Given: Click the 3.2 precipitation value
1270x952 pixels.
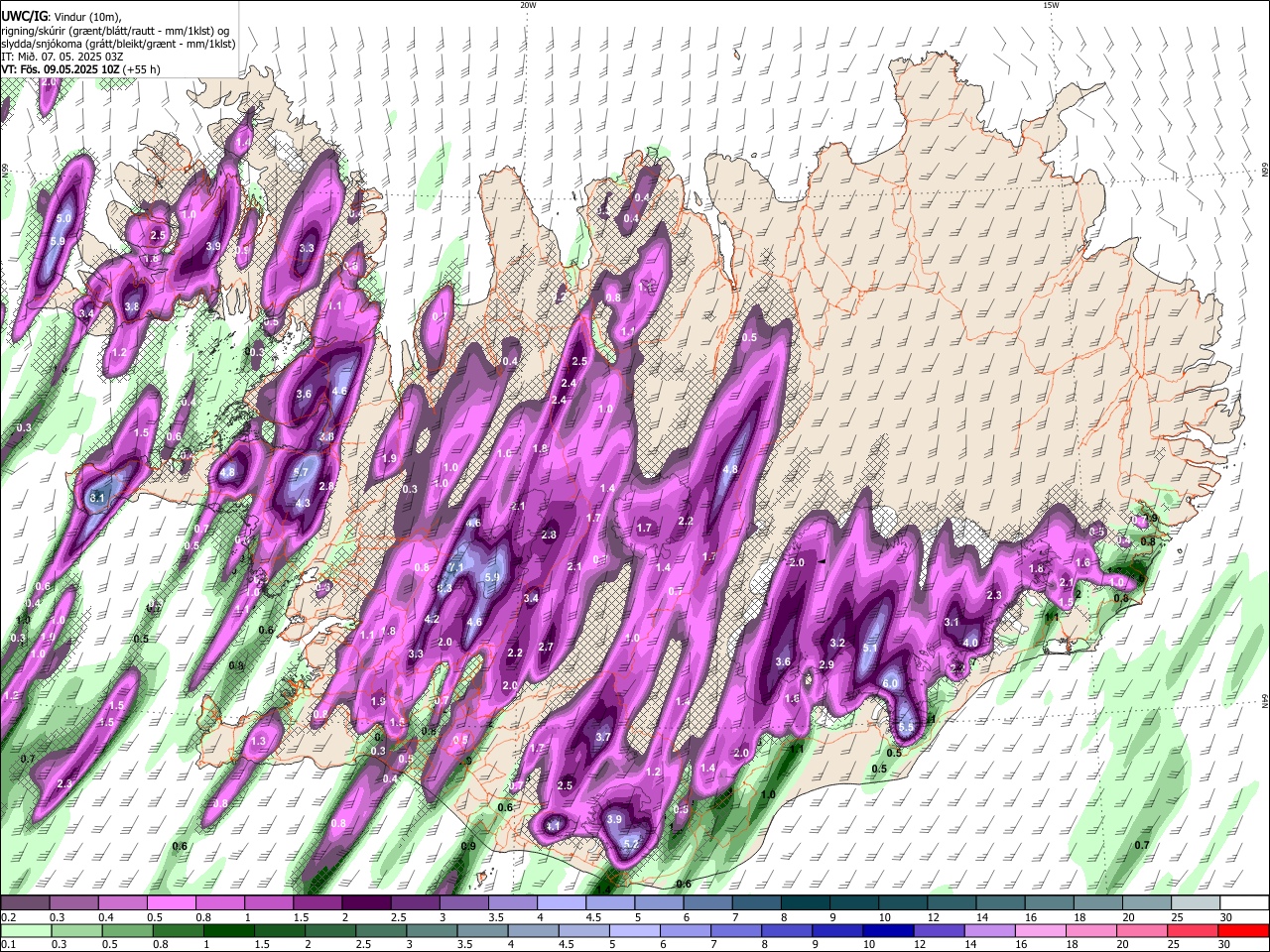Looking at the screenshot, I should [837, 643].
